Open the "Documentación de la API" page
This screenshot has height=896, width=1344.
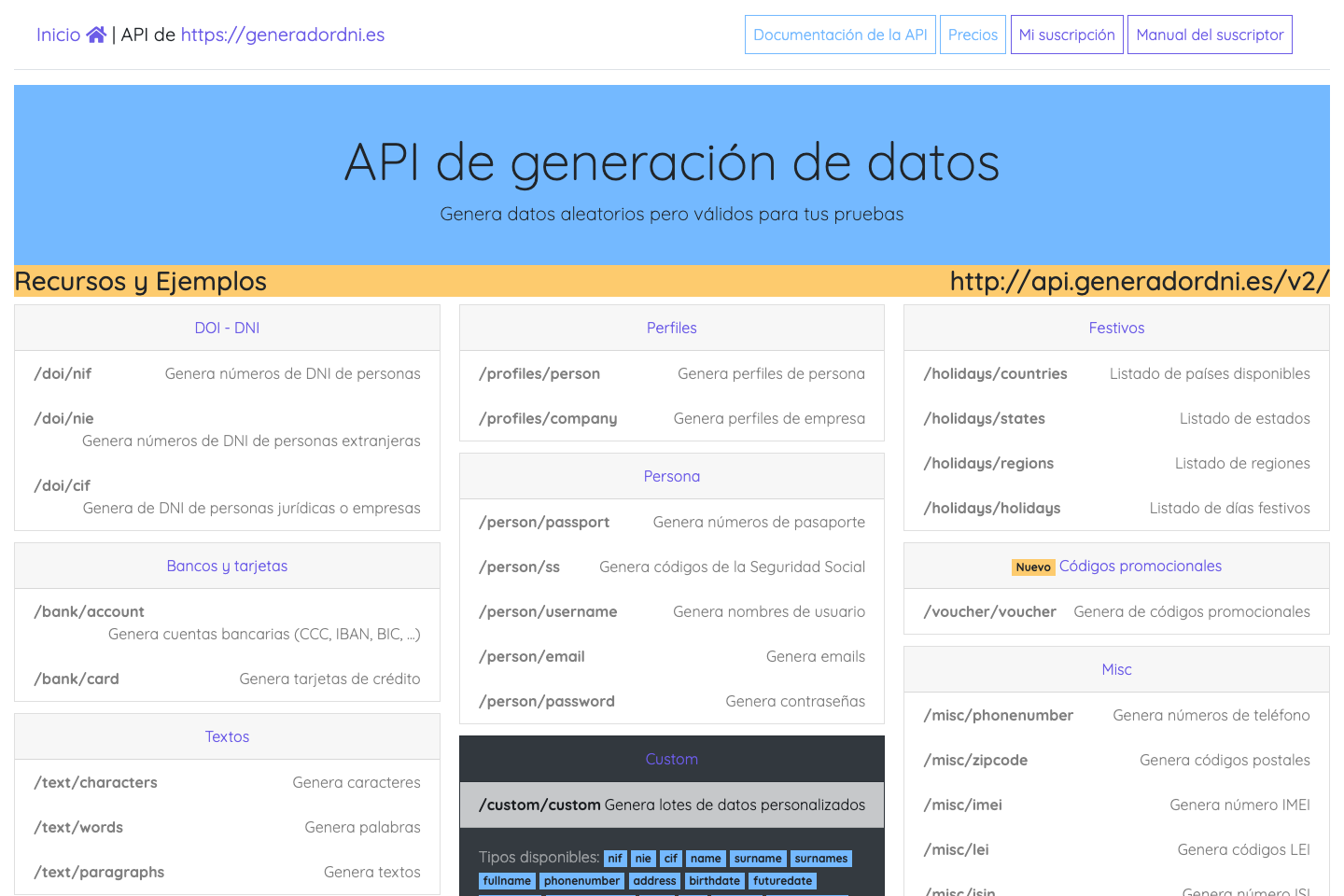tap(839, 34)
